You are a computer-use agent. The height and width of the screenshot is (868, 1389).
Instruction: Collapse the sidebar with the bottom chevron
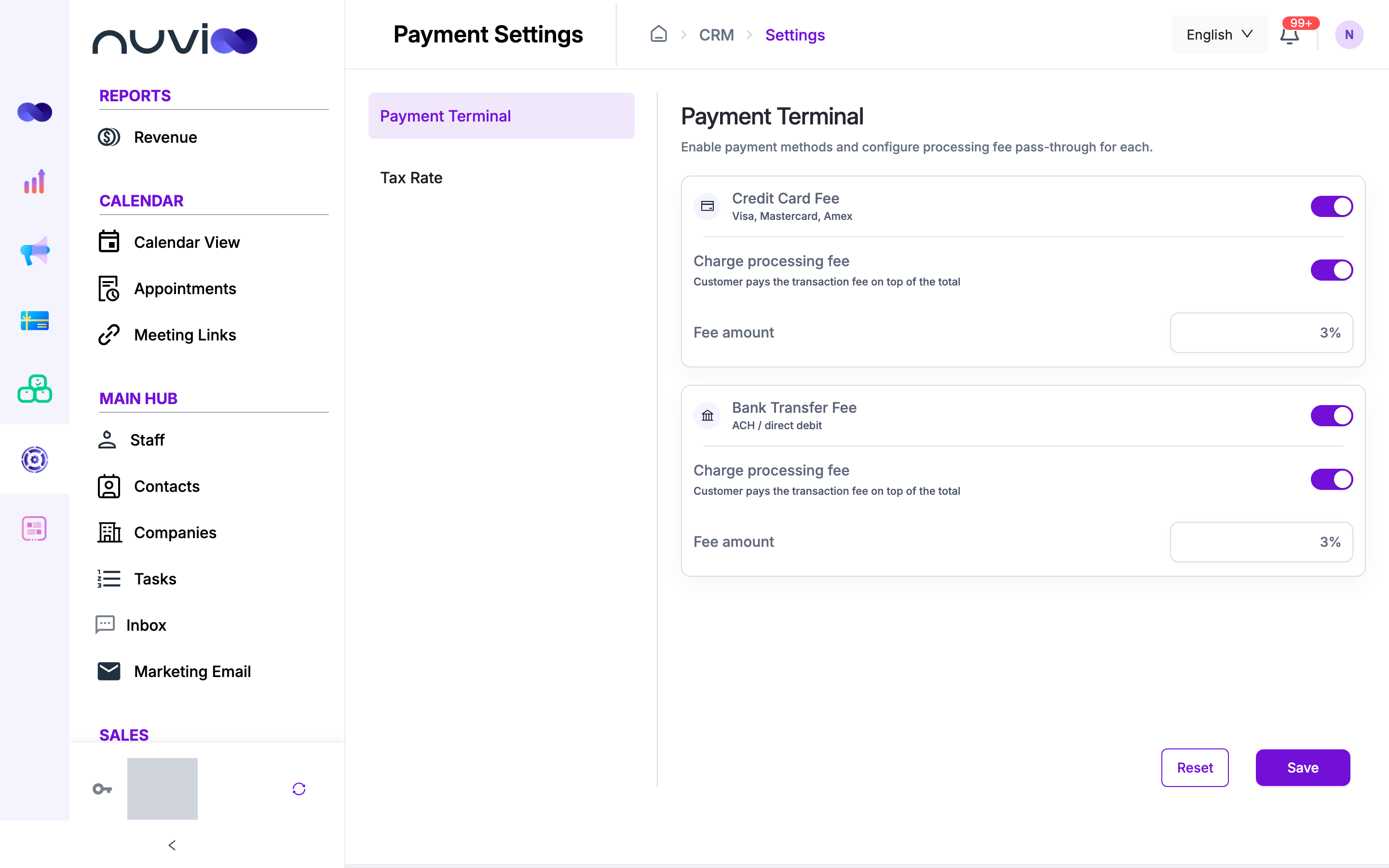pos(172,845)
